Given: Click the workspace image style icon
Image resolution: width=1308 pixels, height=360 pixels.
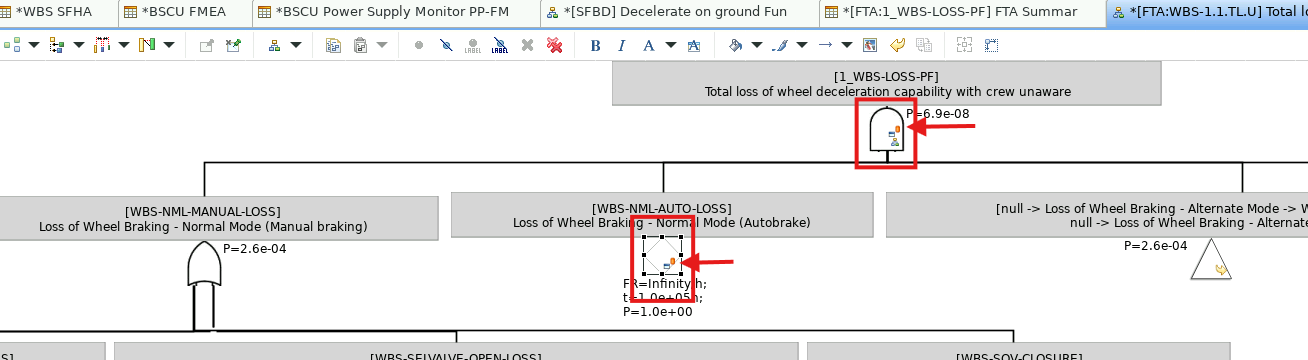Looking at the screenshot, I should click(870, 45).
